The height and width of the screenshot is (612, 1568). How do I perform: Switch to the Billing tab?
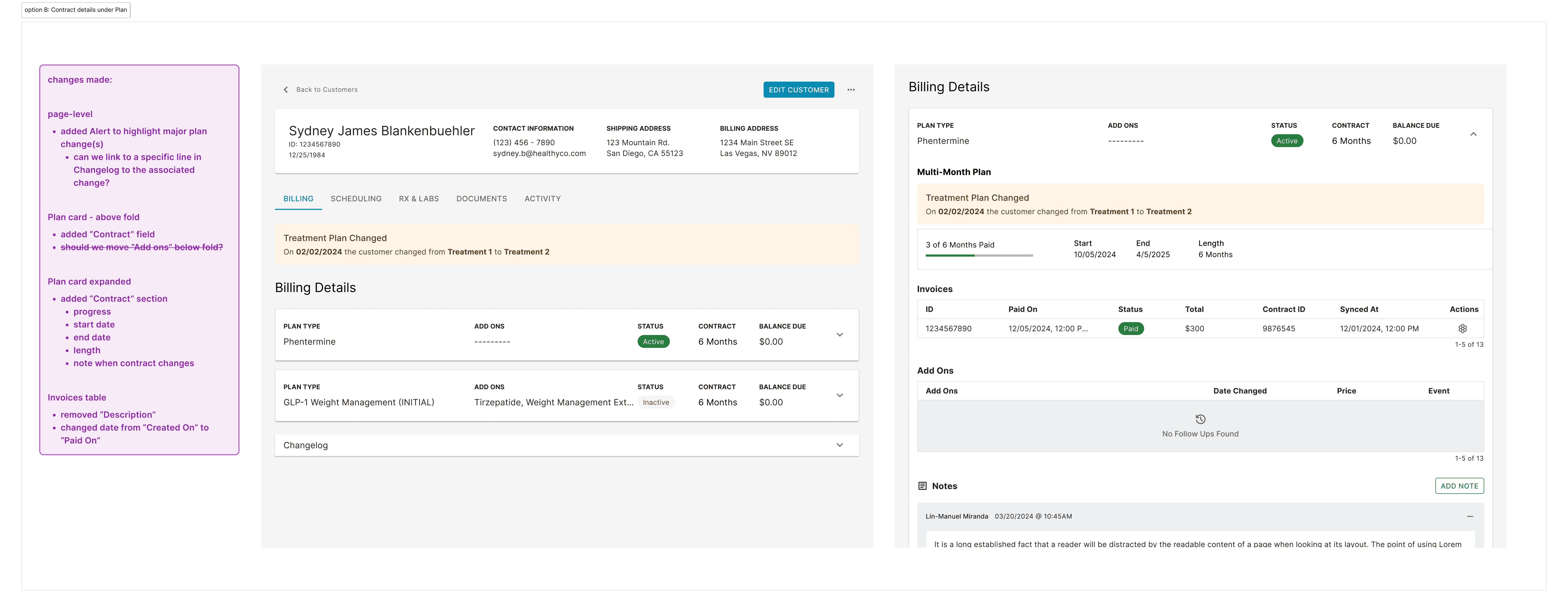tap(298, 199)
